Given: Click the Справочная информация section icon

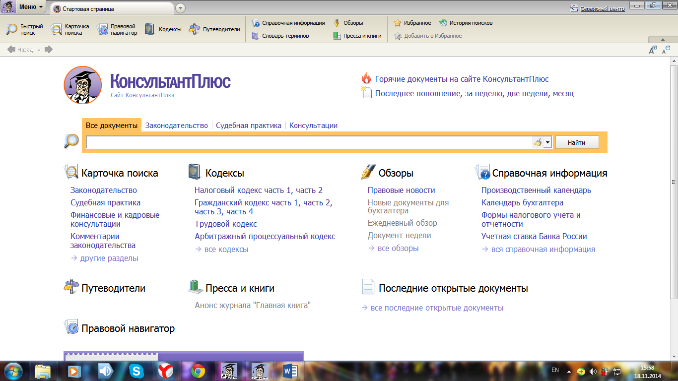Looking at the screenshot, I should (482, 172).
